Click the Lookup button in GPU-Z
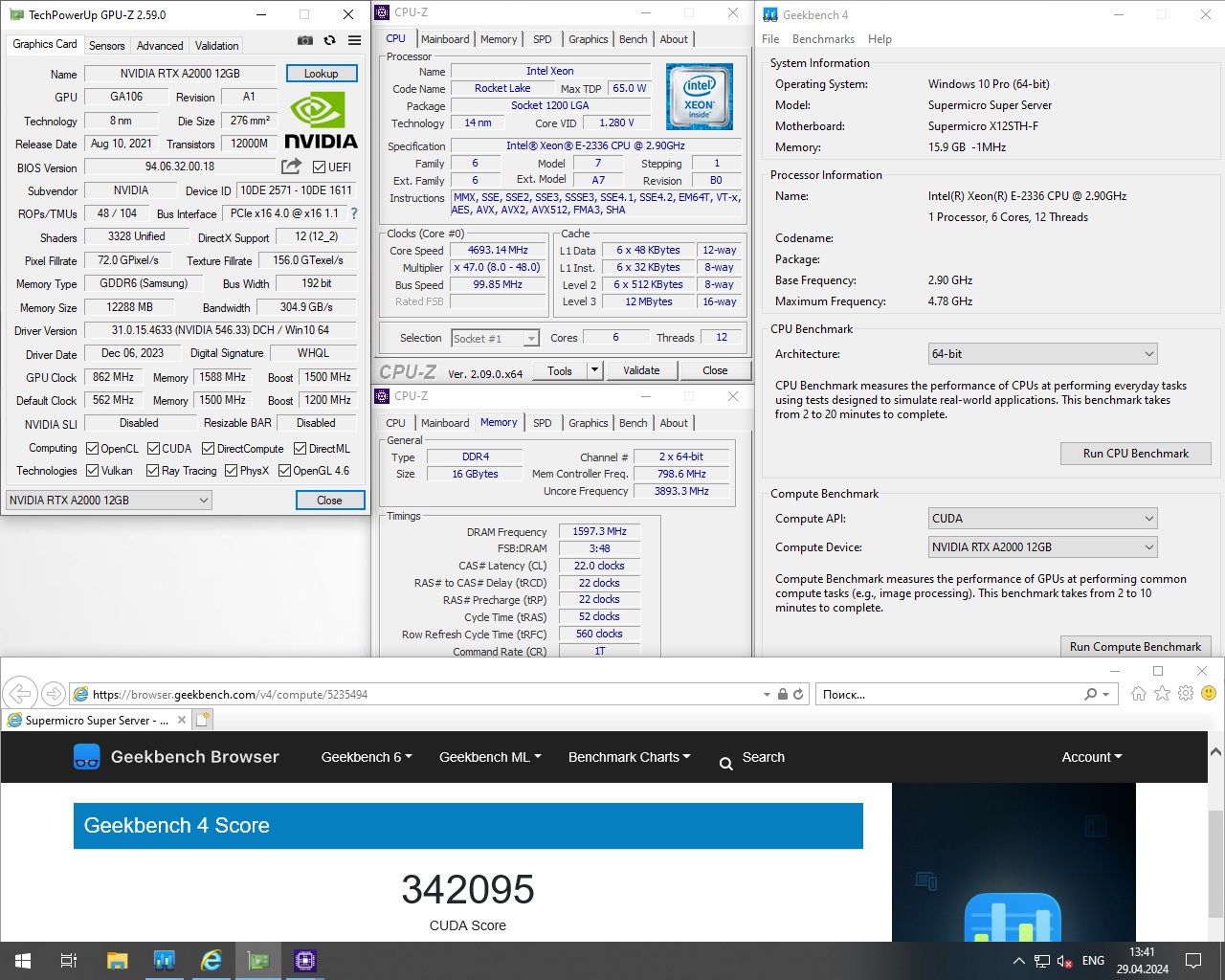 [x=321, y=74]
